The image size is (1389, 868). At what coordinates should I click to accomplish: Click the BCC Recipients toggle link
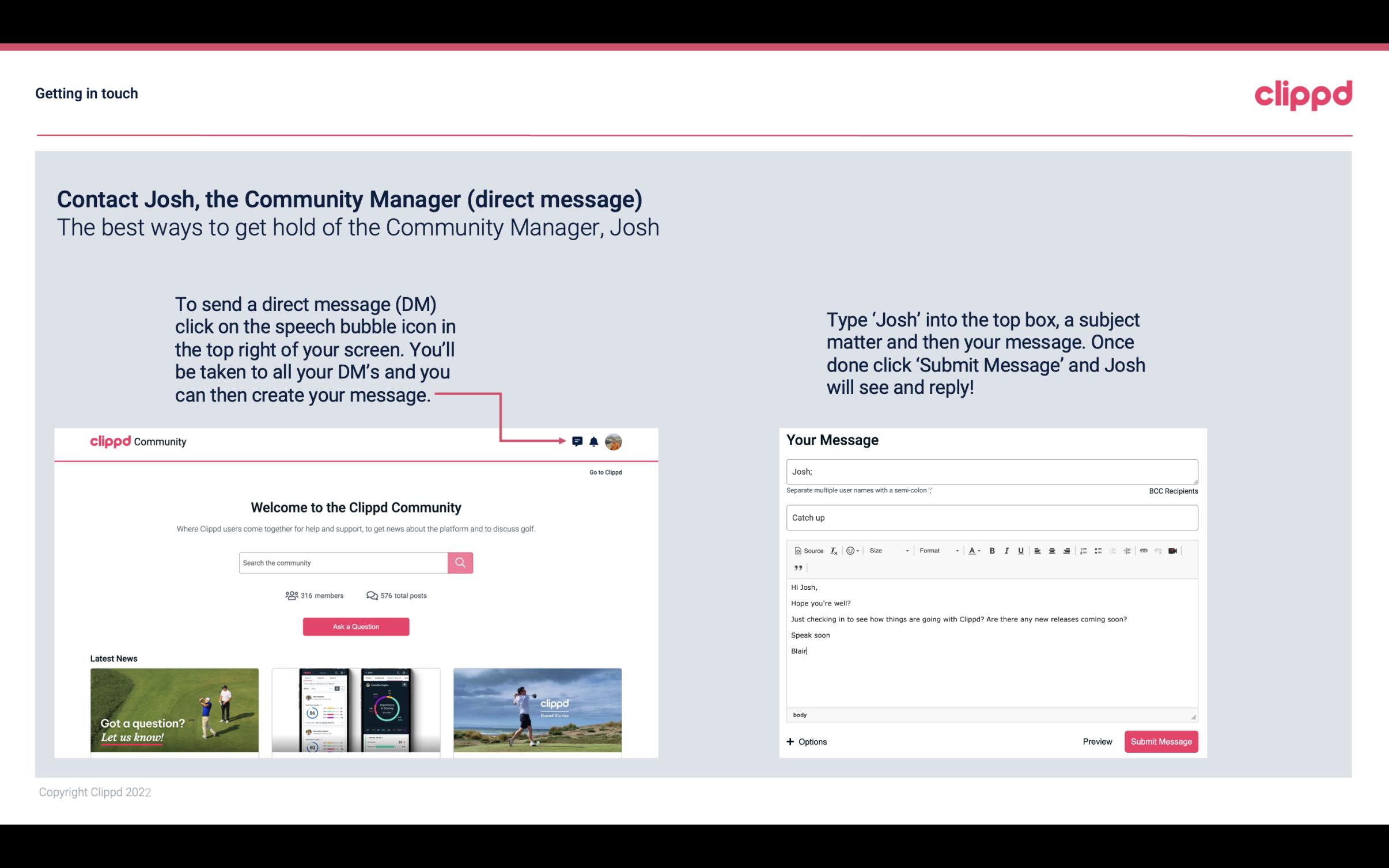coord(1174,491)
